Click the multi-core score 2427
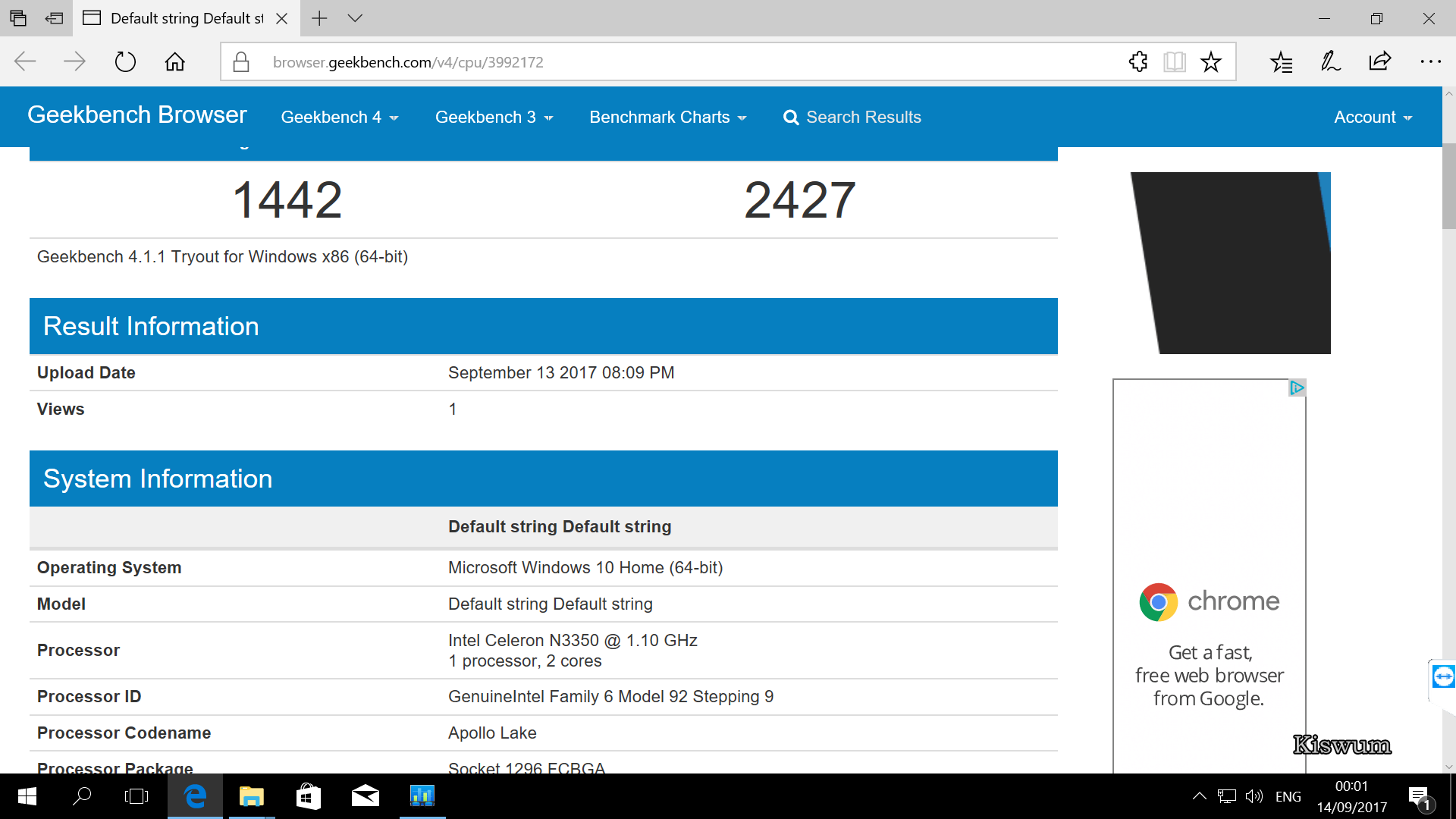The height and width of the screenshot is (819, 1456). 800,200
